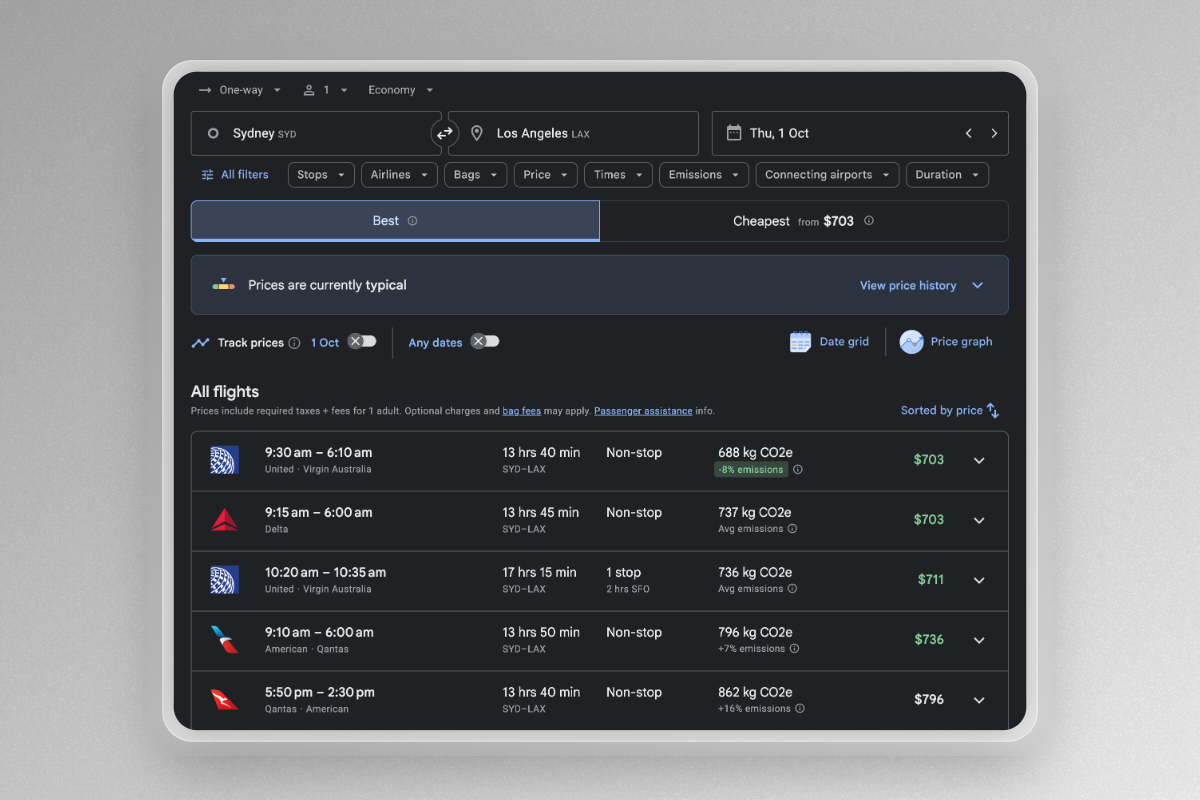This screenshot has height=800, width=1200.
Task: Click emissions info icon for 736 kg flight
Action: tap(793, 589)
